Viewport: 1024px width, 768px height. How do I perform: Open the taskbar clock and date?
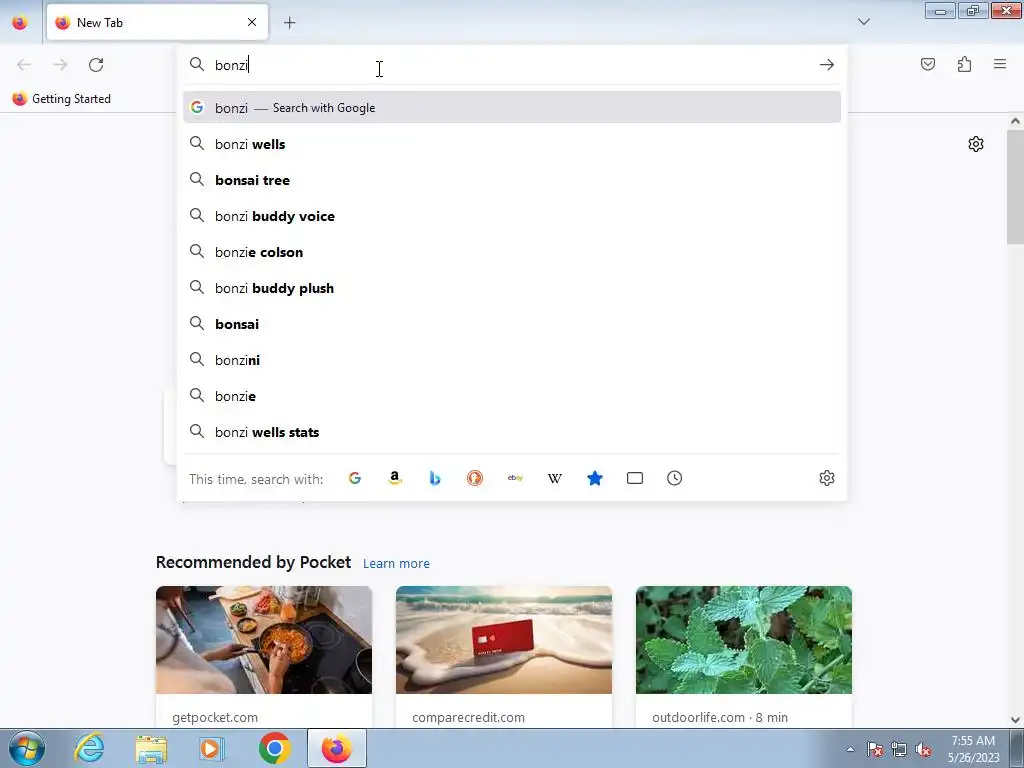974,749
